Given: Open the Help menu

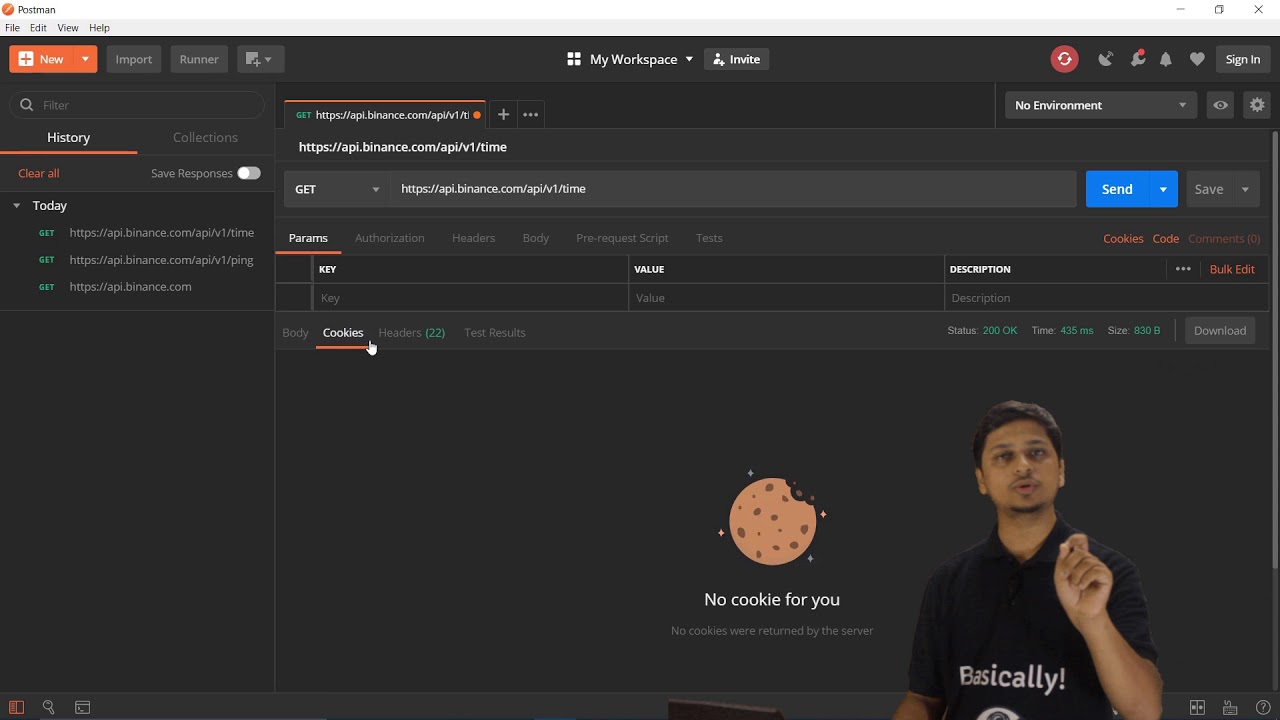Looking at the screenshot, I should click(x=99, y=28).
